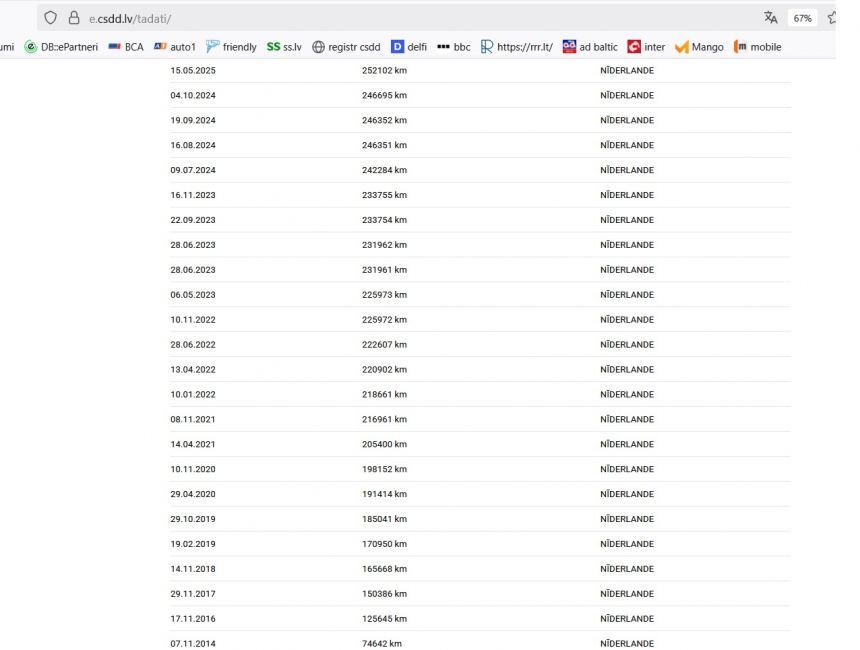Select the mileage 125645 km
Image resolution: width=860 pixels, height=650 pixels.
click(384, 619)
